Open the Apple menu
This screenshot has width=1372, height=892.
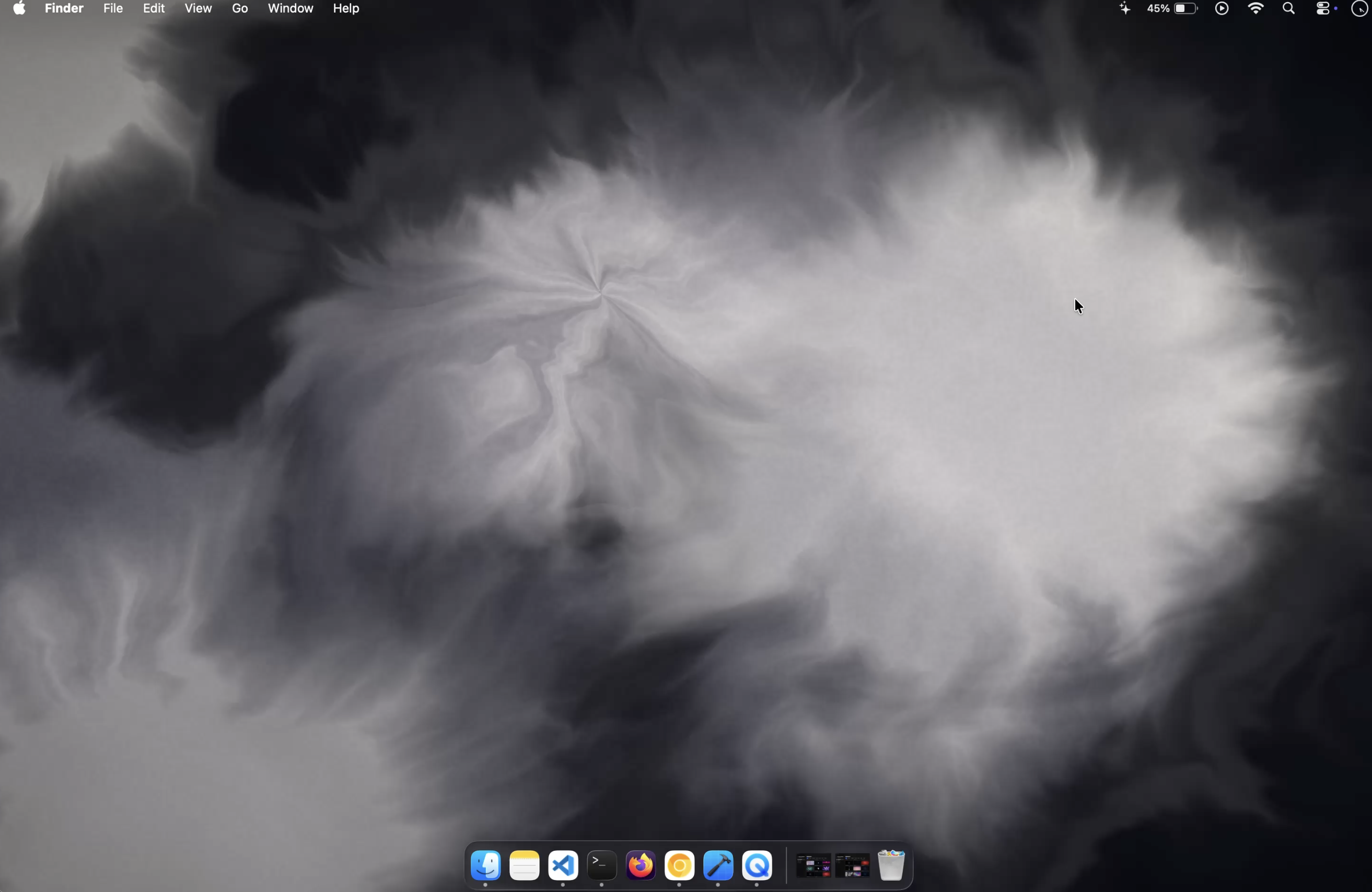point(19,9)
